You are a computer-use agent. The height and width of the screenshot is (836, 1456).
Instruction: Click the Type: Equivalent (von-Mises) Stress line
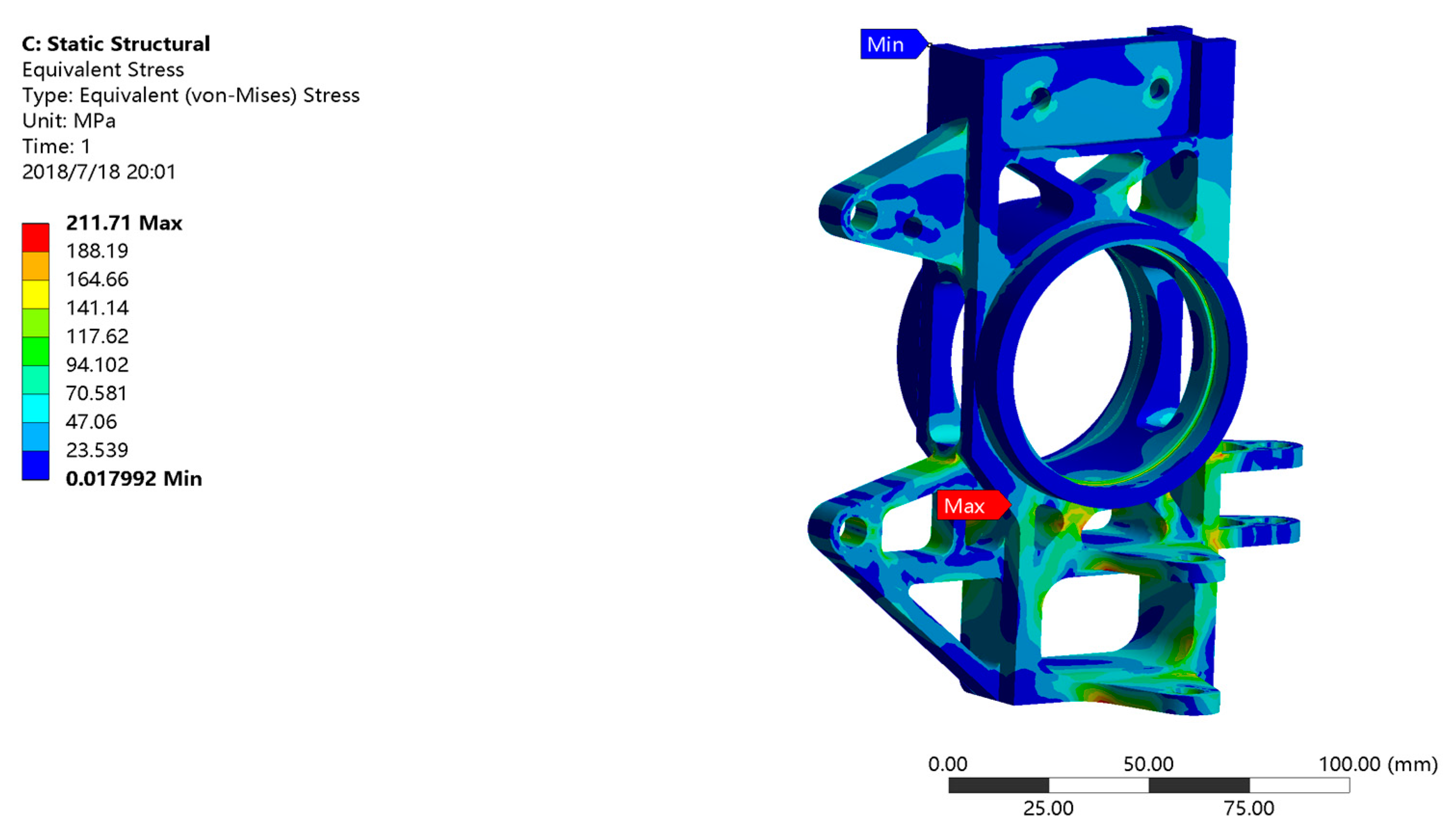(x=191, y=95)
